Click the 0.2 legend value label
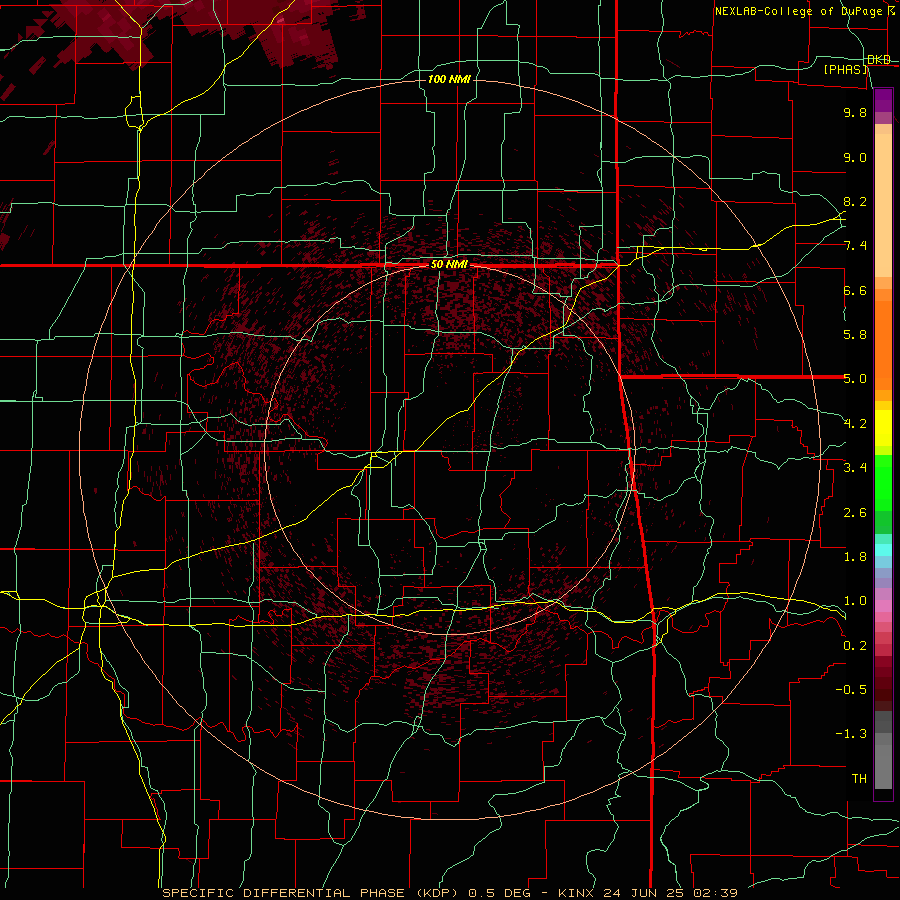Viewport: 900px width, 900px height. pyautogui.click(x=855, y=646)
